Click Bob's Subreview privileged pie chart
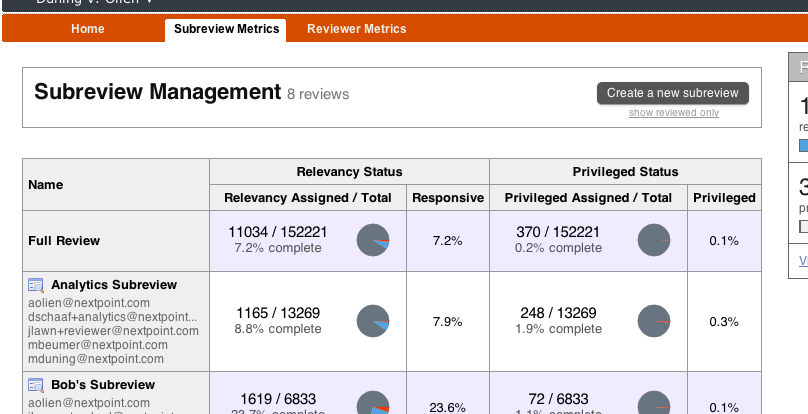 (653, 402)
